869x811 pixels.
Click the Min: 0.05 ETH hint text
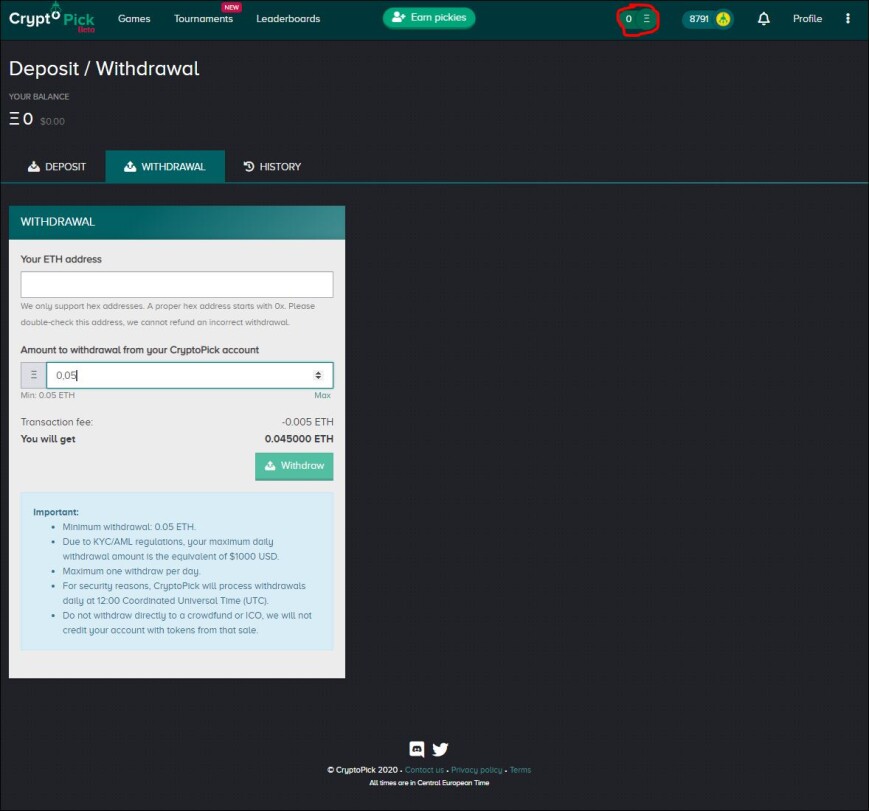pos(48,395)
